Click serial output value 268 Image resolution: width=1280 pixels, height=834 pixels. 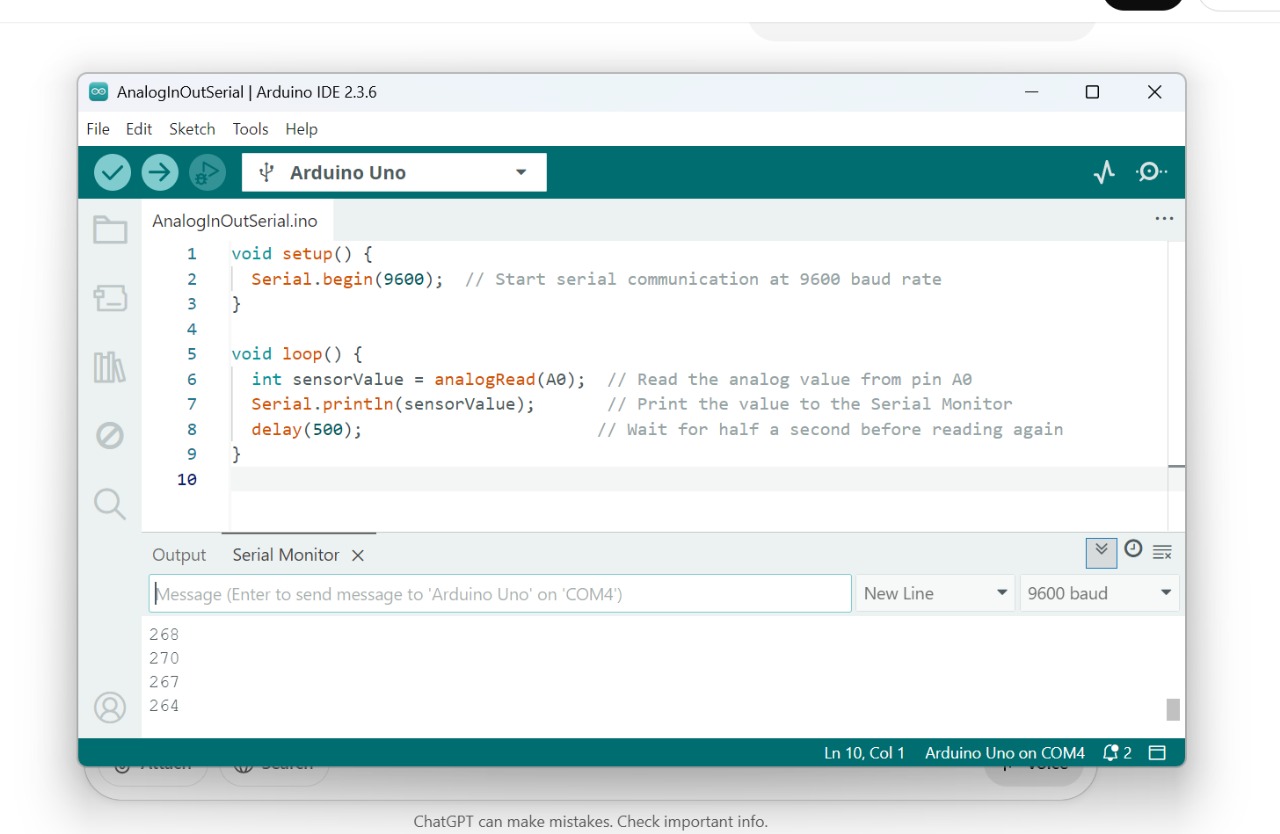tap(164, 634)
